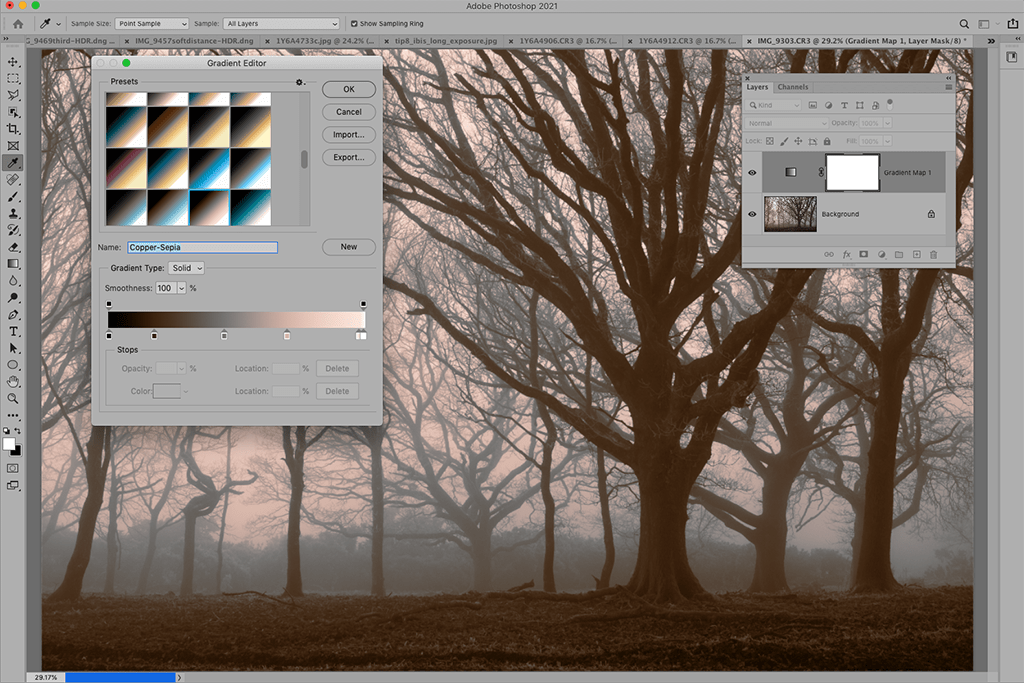Screen dimensions: 1024x683
Task: Click the Change Screen Mode icon
Action: click(13, 486)
